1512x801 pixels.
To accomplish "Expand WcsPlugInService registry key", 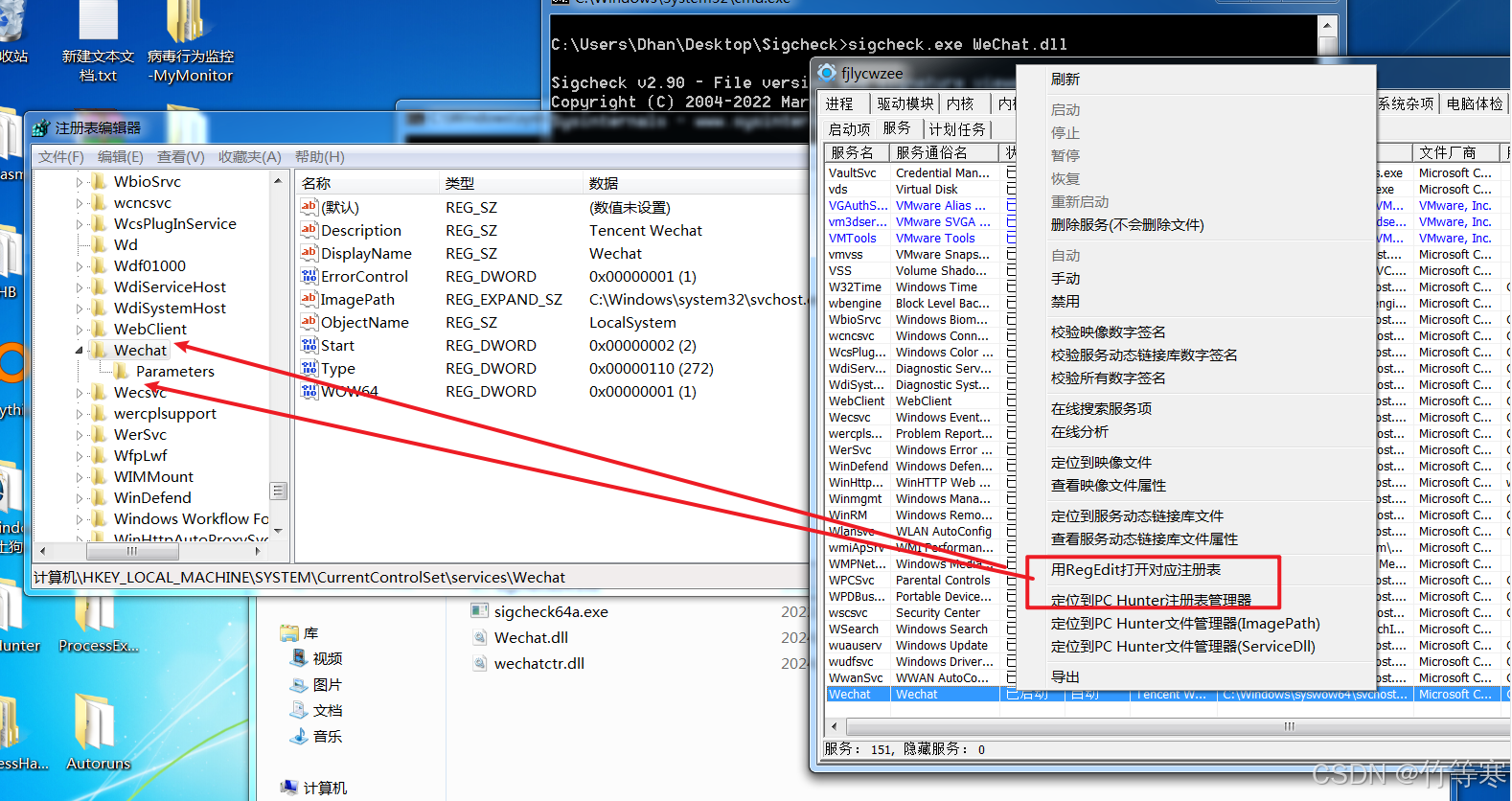I will click(80, 223).
